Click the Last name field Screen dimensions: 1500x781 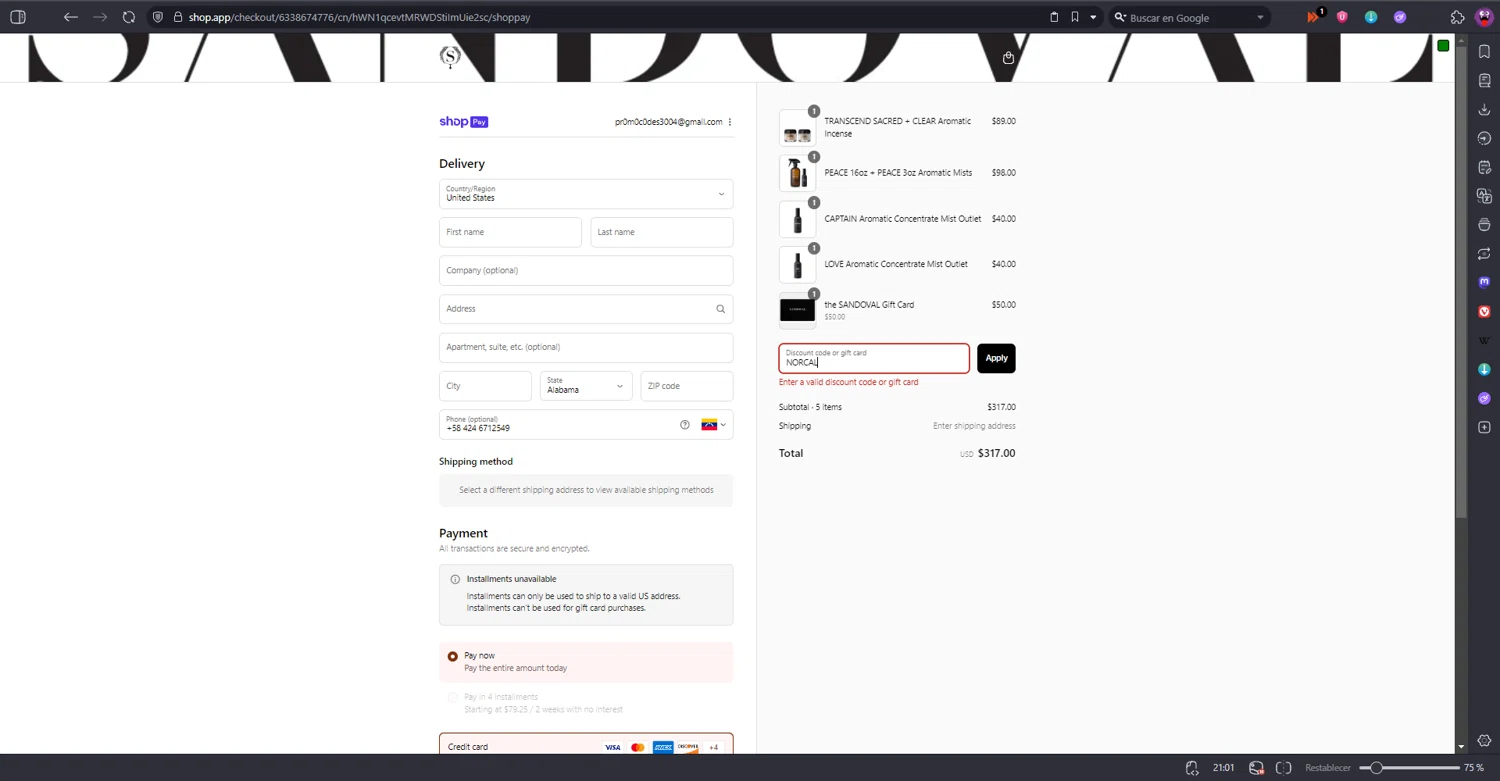click(662, 232)
